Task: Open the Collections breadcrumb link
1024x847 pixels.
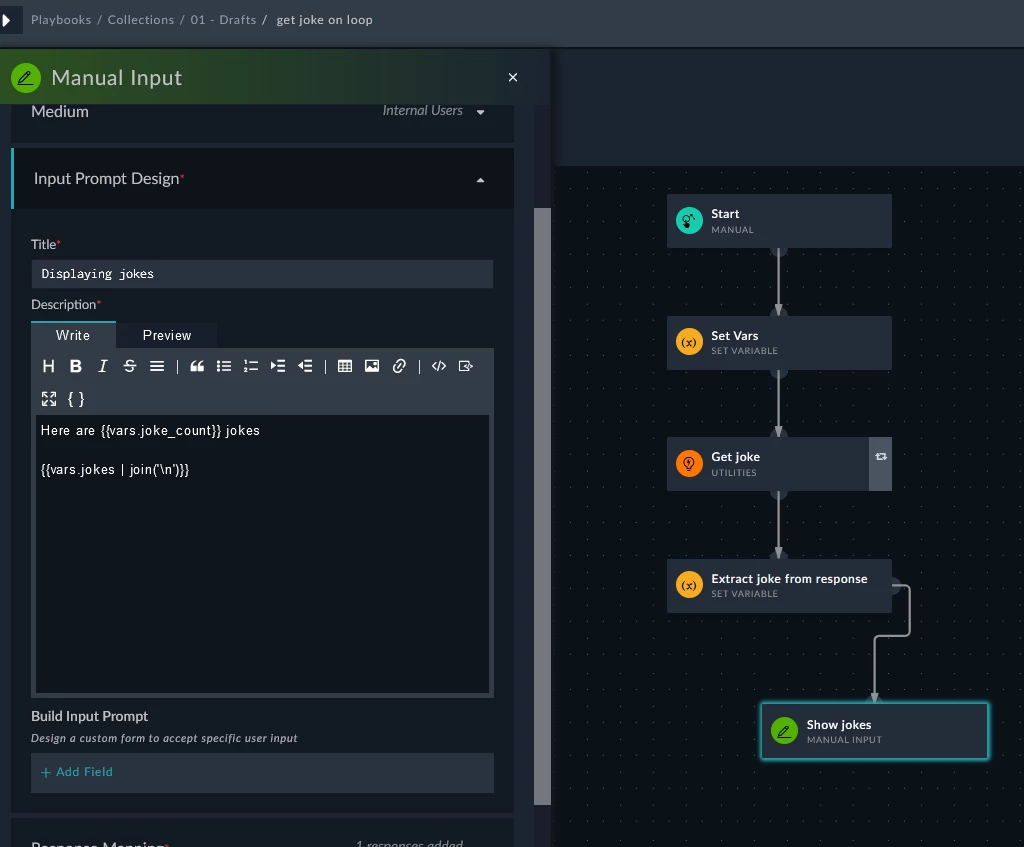Action: pyautogui.click(x=141, y=20)
